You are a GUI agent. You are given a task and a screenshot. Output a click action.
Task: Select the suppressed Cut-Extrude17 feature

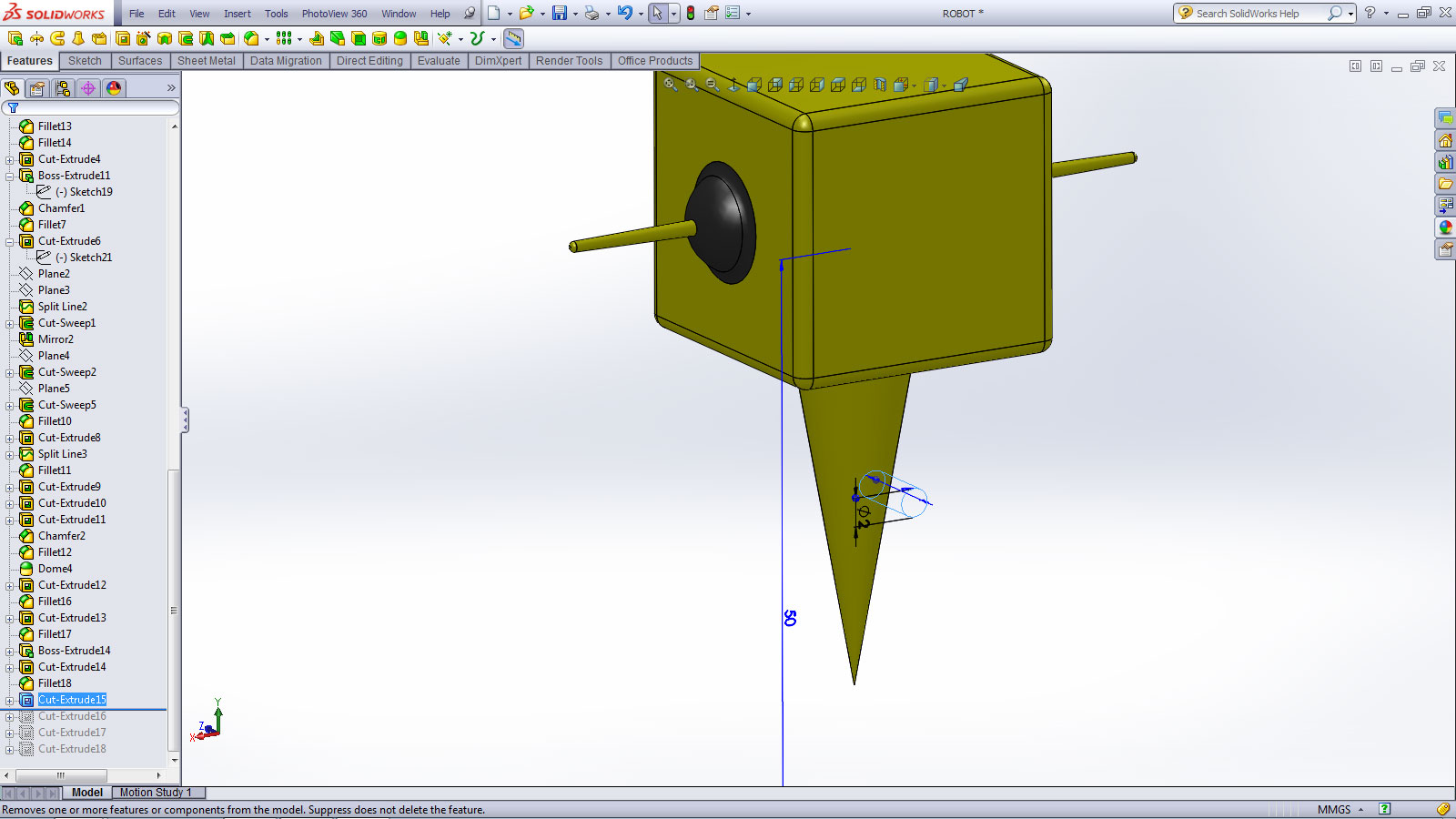tap(72, 733)
